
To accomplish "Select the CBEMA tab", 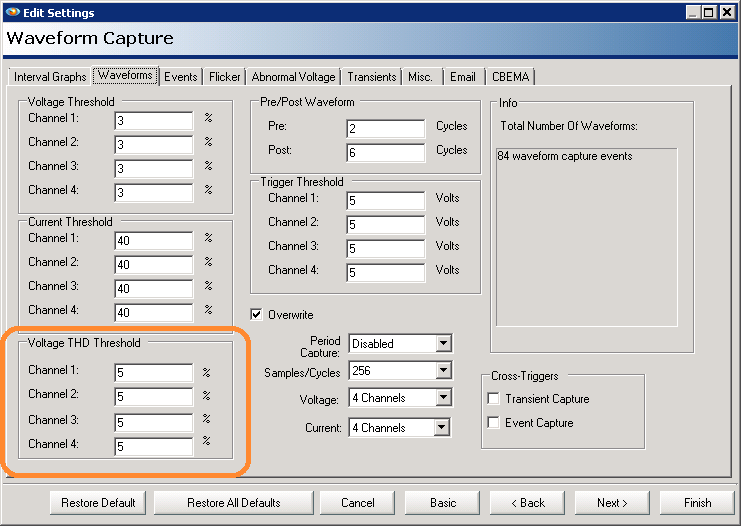I will (510, 77).
